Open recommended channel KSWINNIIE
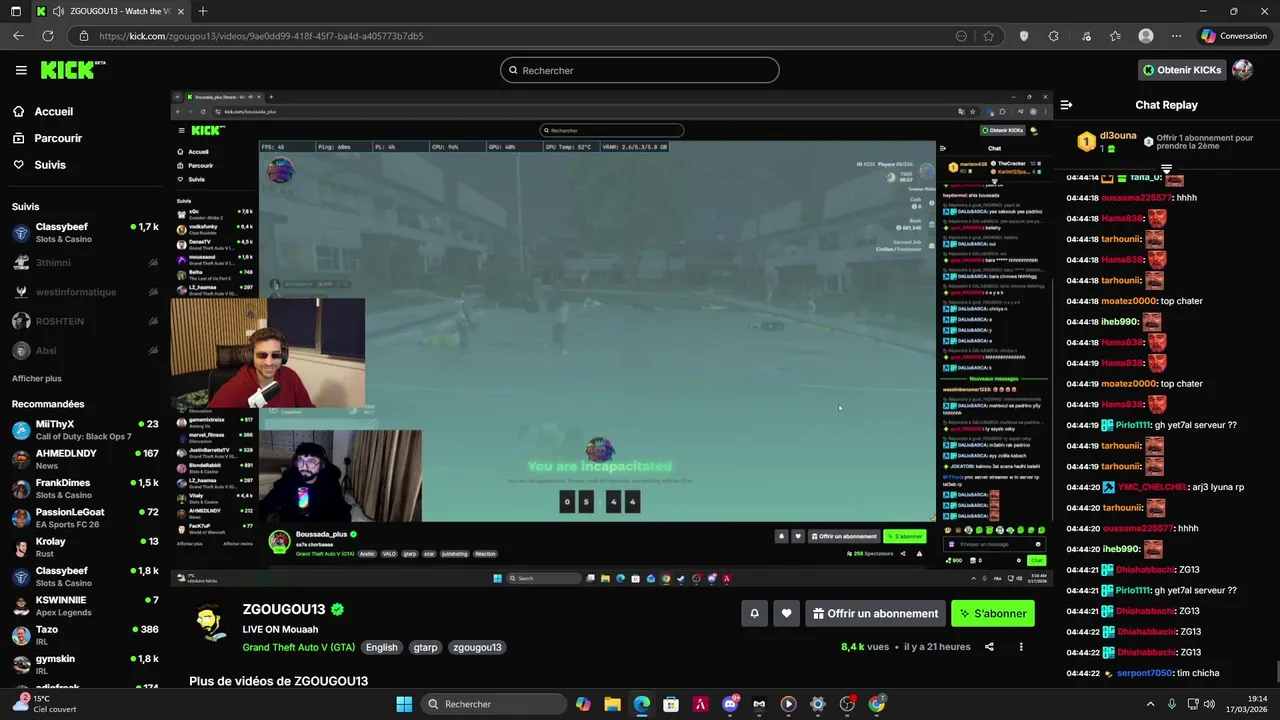The height and width of the screenshot is (720, 1280). click(85, 606)
